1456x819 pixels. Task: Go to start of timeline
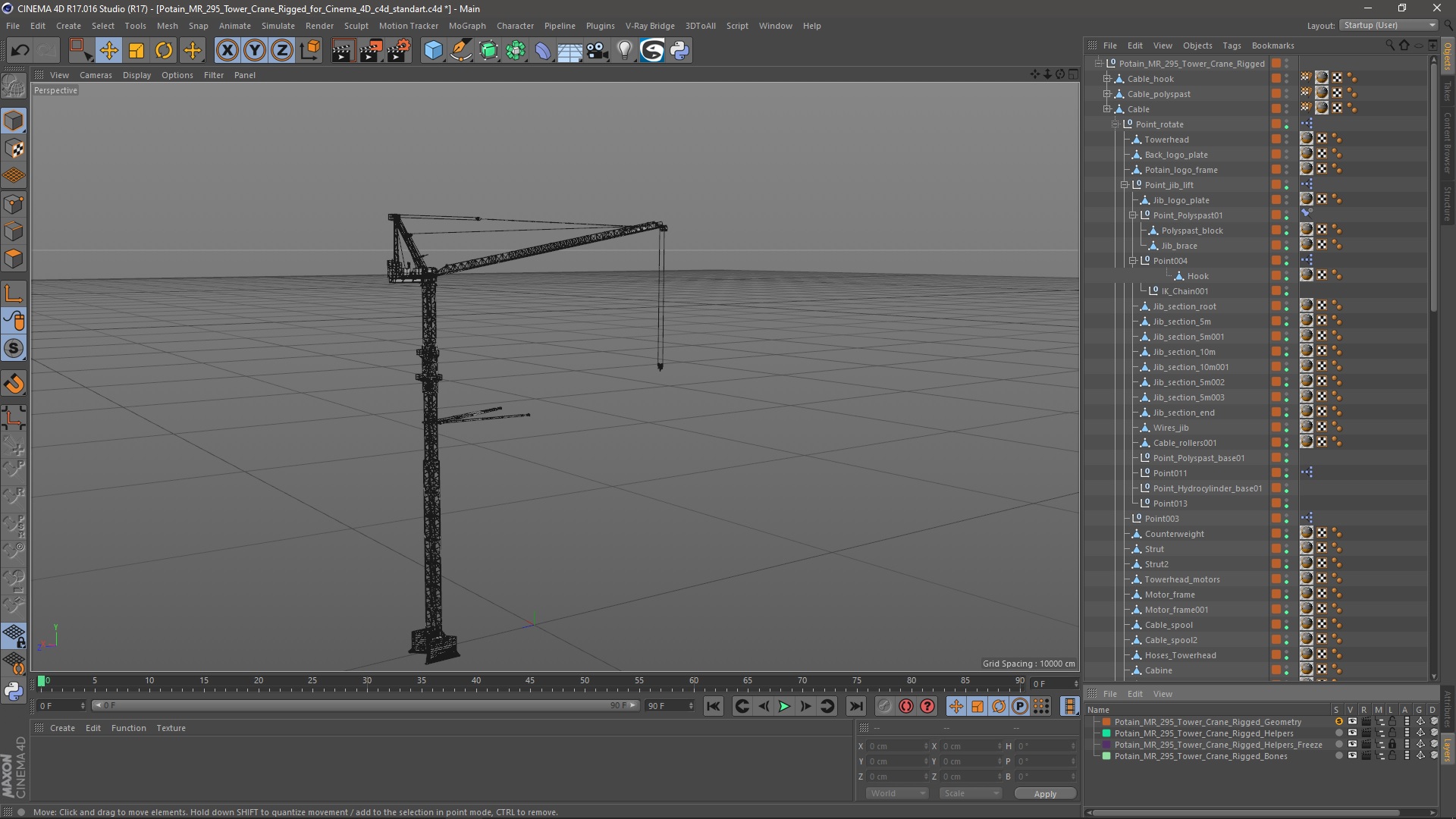tap(714, 706)
